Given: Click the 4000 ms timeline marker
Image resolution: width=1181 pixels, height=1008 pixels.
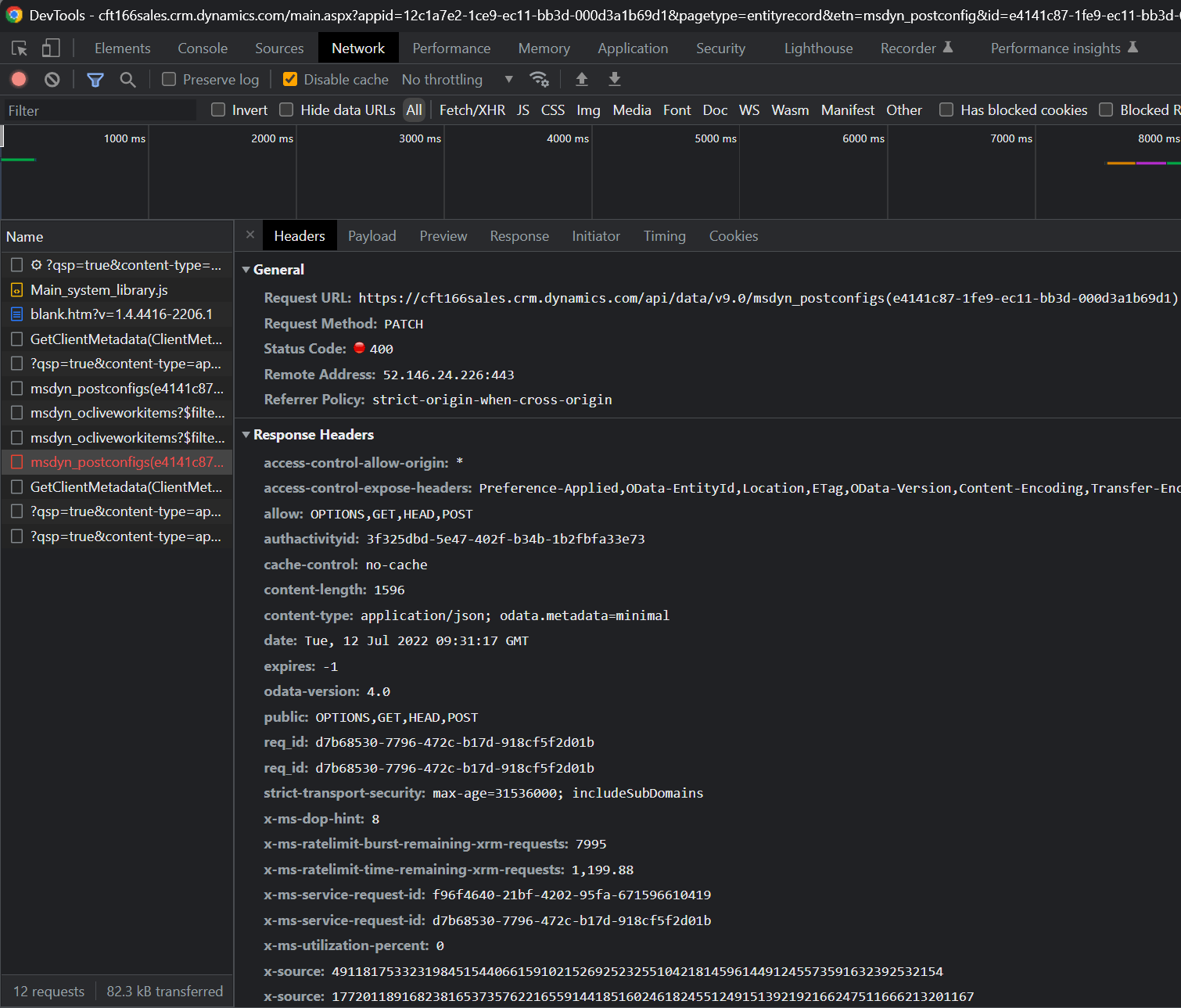Looking at the screenshot, I should pos(568,138).
